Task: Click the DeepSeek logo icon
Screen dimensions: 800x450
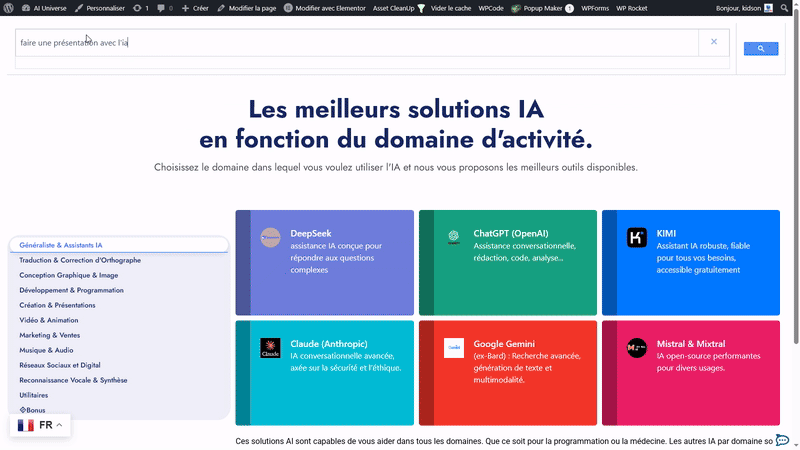Action: point(270,237)
